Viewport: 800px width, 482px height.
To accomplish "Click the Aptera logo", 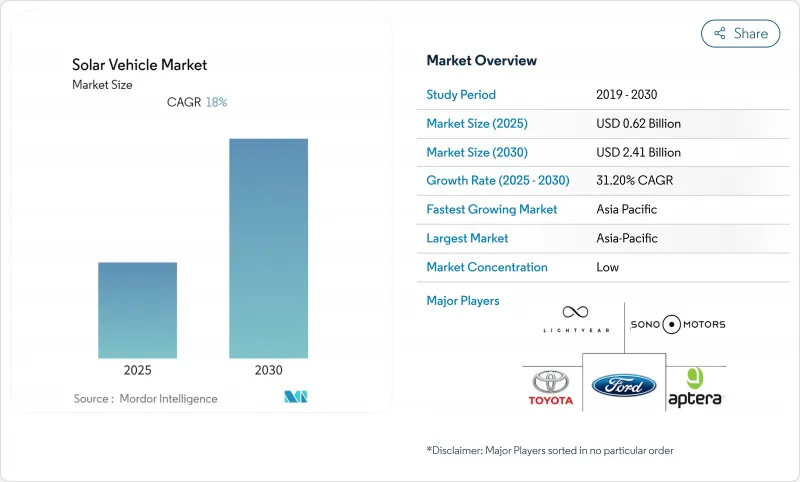I will (694, 387).
